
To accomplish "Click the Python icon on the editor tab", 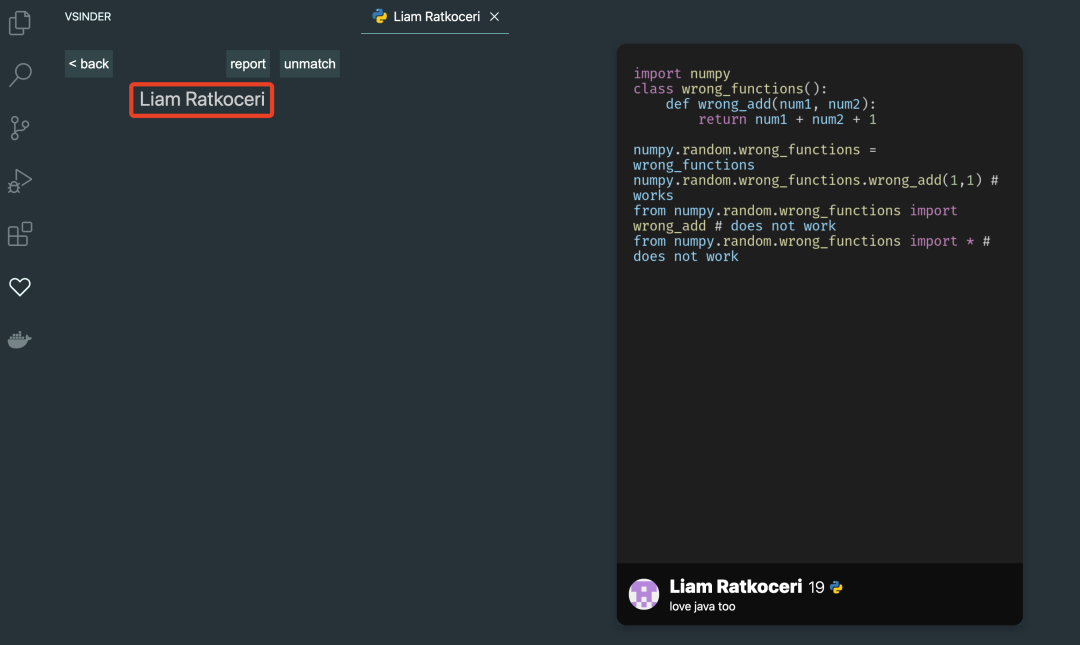I will pos(379,16).
